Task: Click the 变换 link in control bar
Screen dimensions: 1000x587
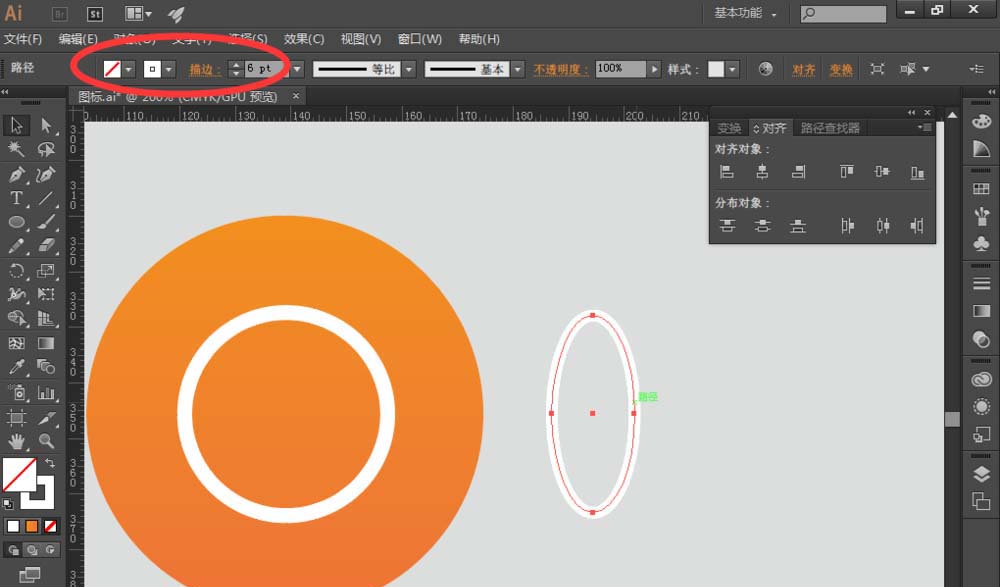Action: tap(841, 69)
